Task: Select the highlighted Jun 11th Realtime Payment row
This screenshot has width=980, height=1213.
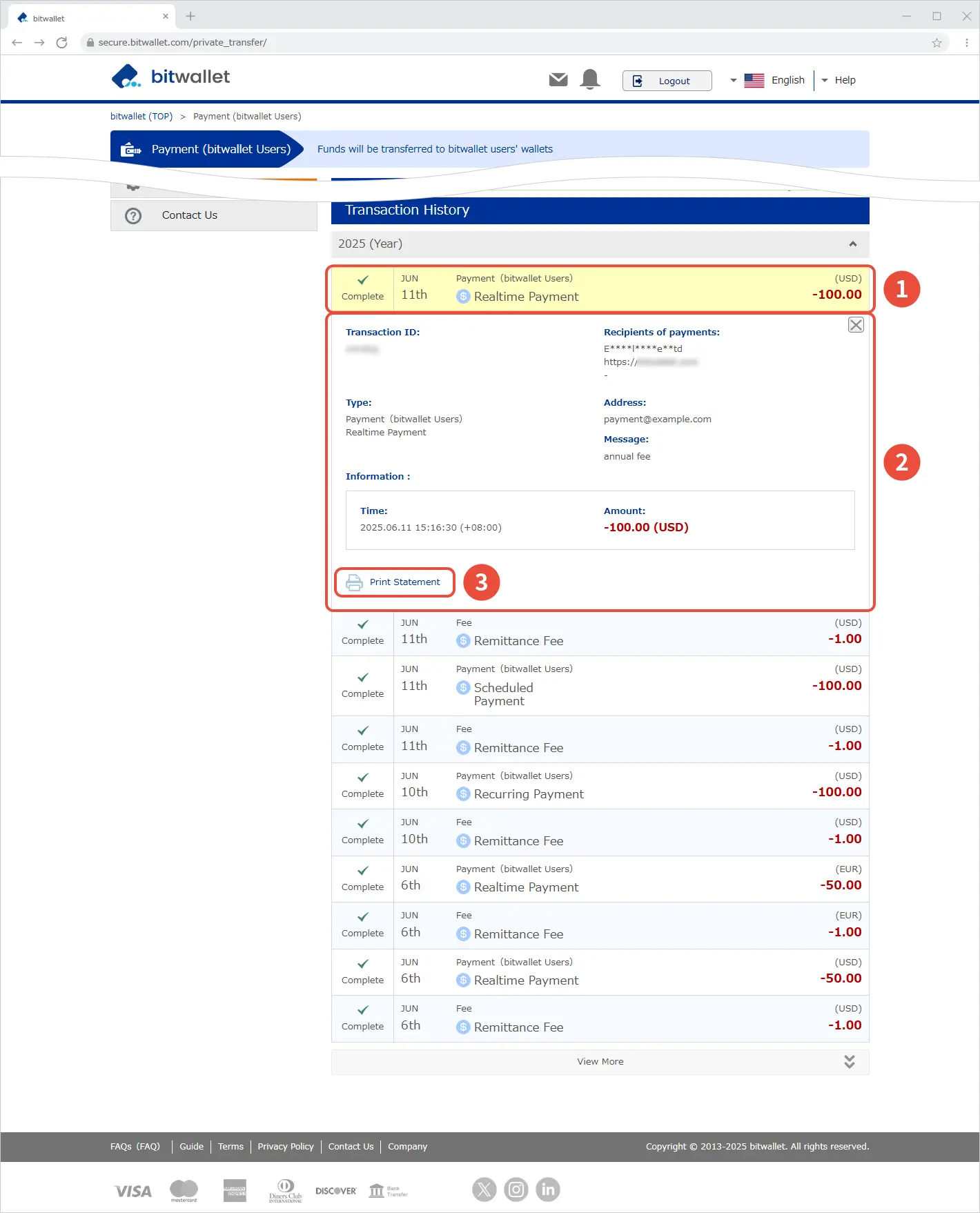Action: pos(600,288)
